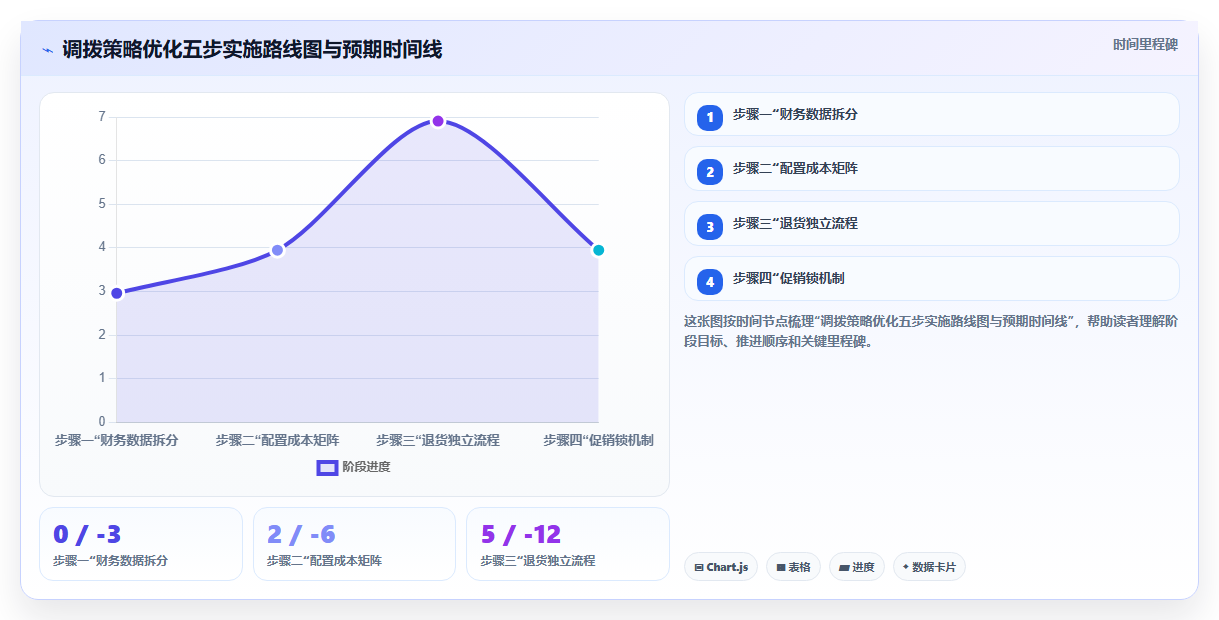Screen dimensions: 1219x620
Task: Click the Chart.js tag icon
Action: (x=699, y=567)
